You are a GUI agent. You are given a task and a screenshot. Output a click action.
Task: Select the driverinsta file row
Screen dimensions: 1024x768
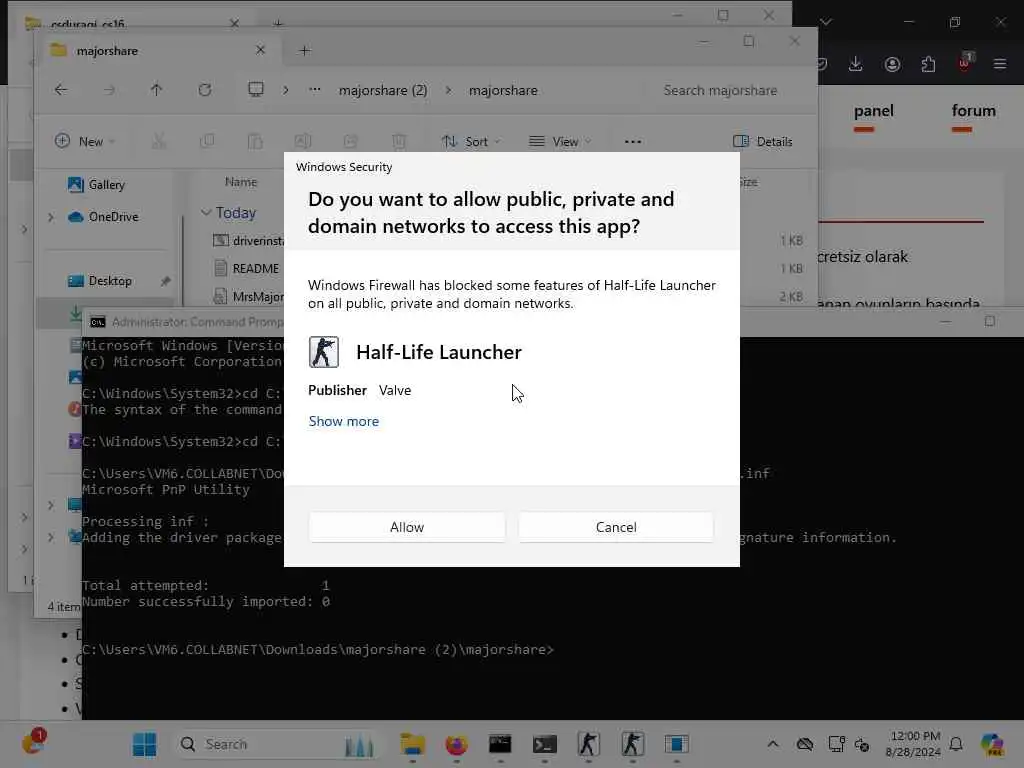click(248, 240)
